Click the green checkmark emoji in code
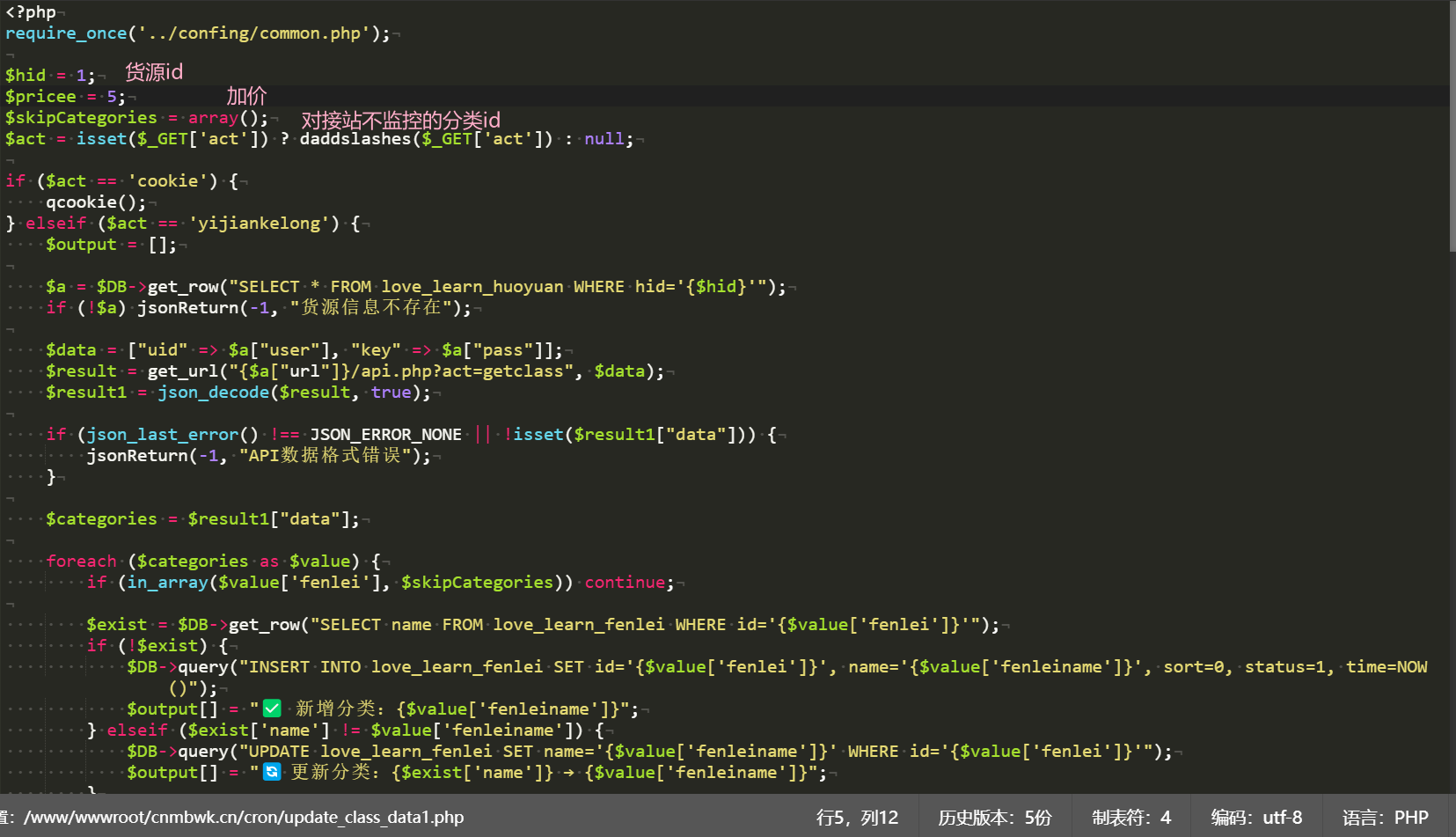This screenshot has width=1456, height=837. (272, 709)
